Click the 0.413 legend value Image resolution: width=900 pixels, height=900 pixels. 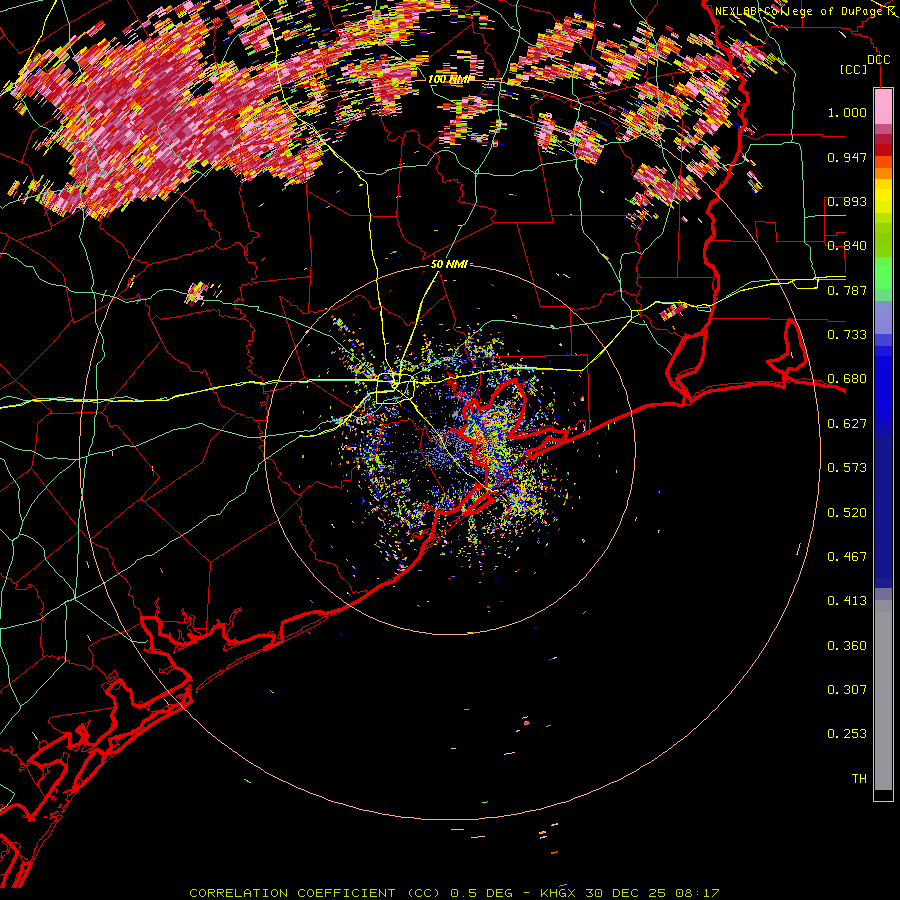click(847, 601)
